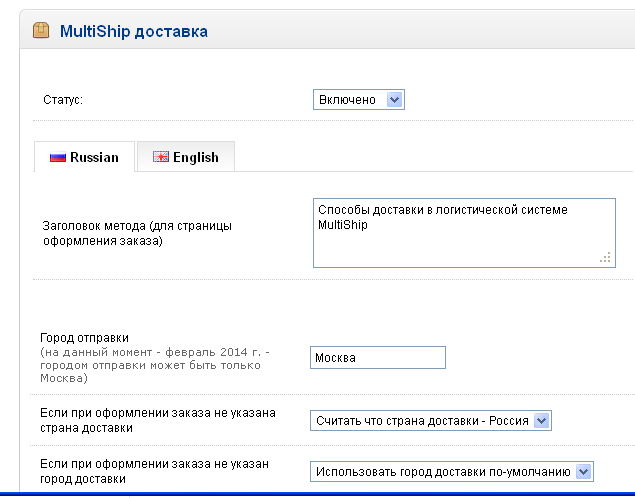Click the Город отправки label

pos(84,338)
